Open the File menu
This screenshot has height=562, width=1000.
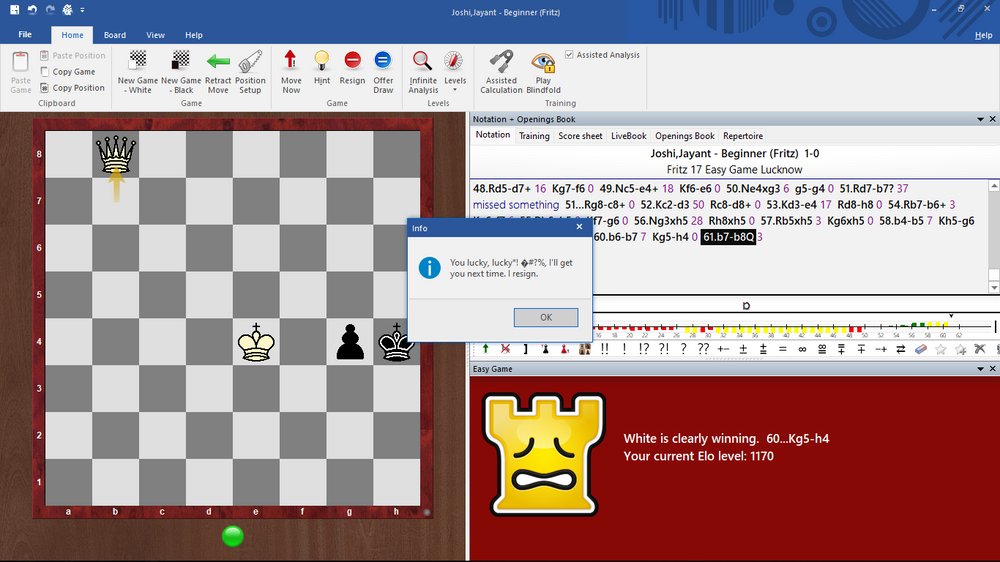[x=25, y=34]
